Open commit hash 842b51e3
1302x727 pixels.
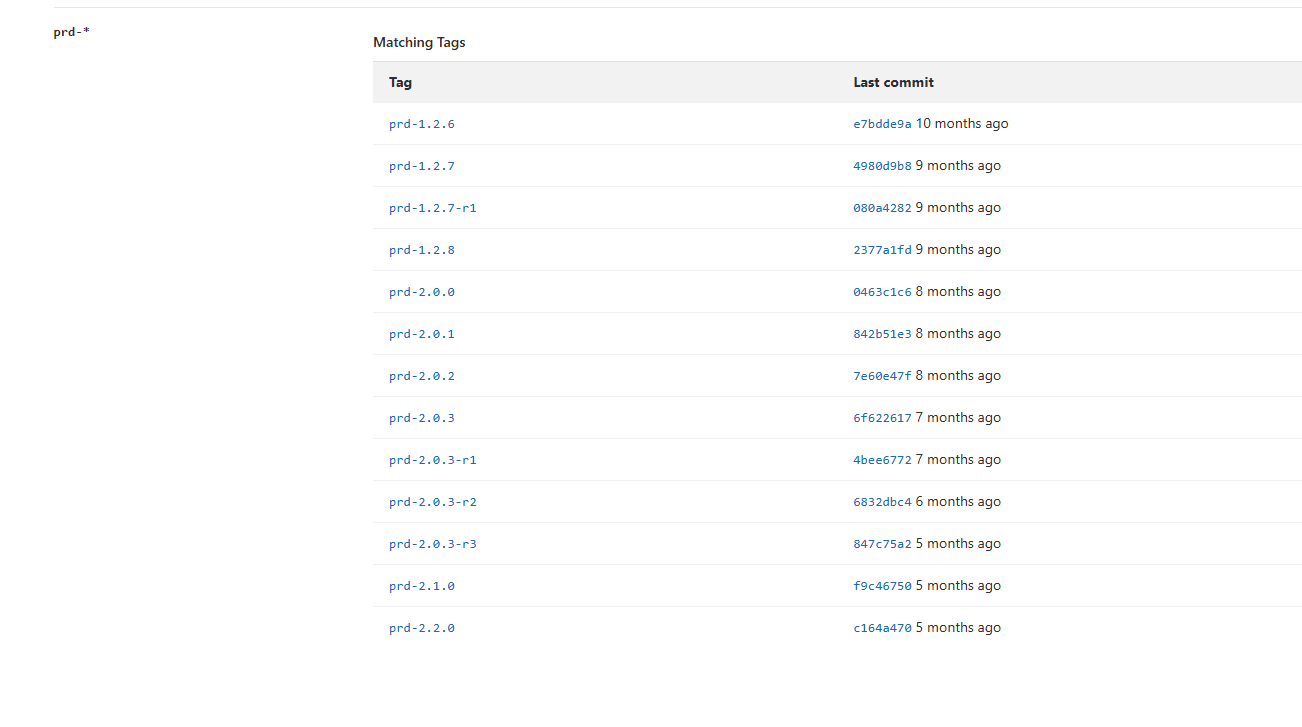pyautogui.click(x=882, y=334)
